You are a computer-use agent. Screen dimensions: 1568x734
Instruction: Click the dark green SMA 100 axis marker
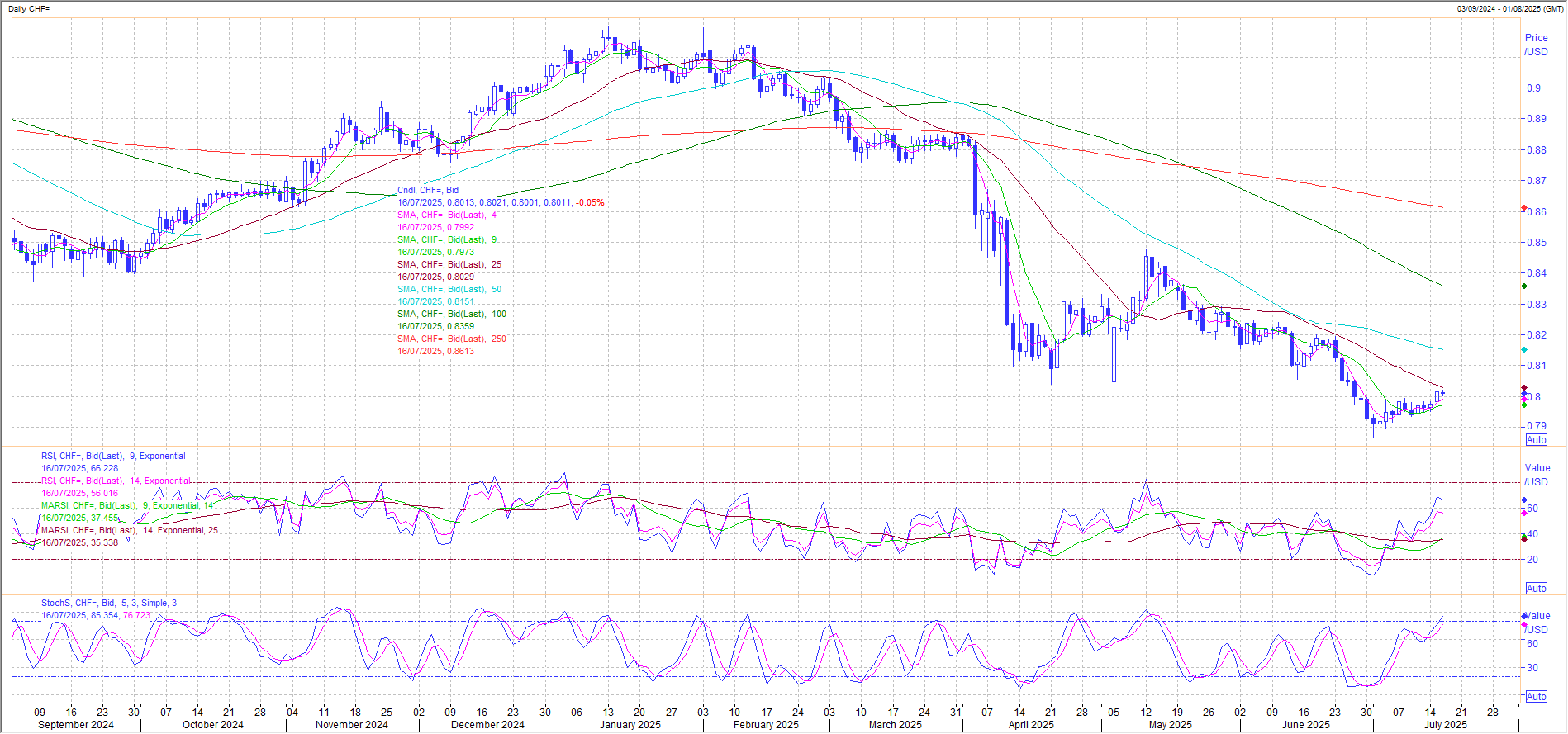(1524, 286)
